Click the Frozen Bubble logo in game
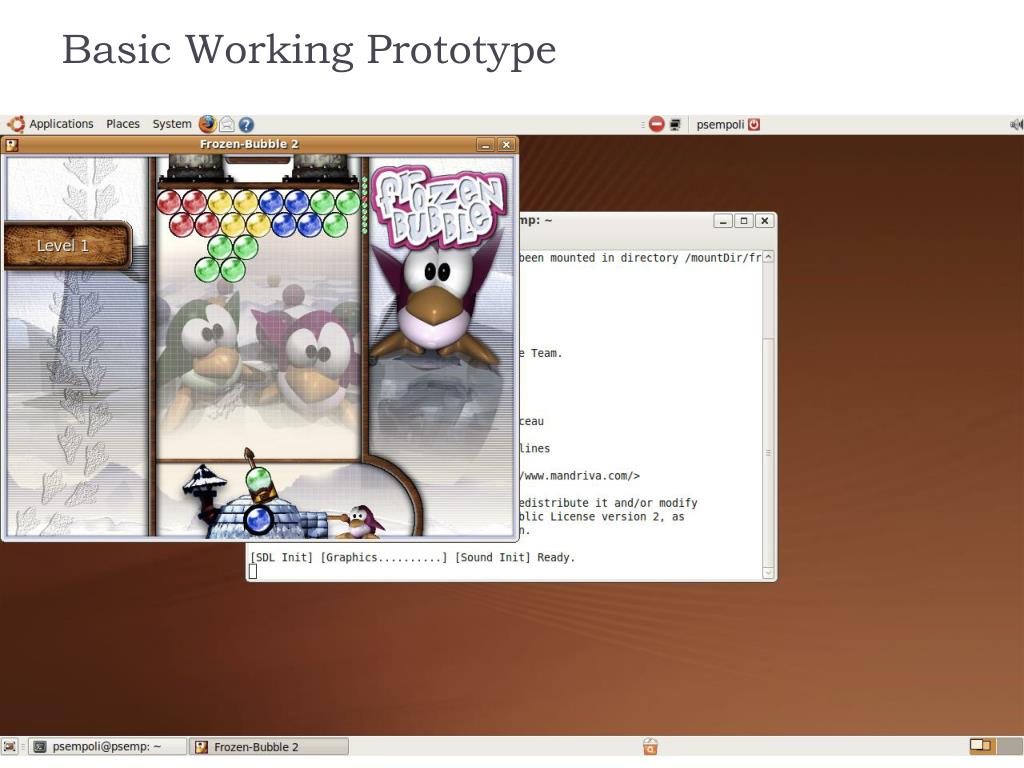 point(439,206)
